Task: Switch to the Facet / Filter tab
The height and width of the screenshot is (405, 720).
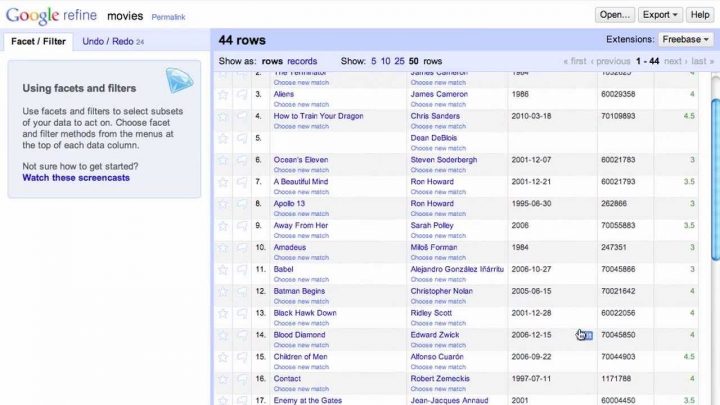Action: pyautogui.click(x=38, y=41)
